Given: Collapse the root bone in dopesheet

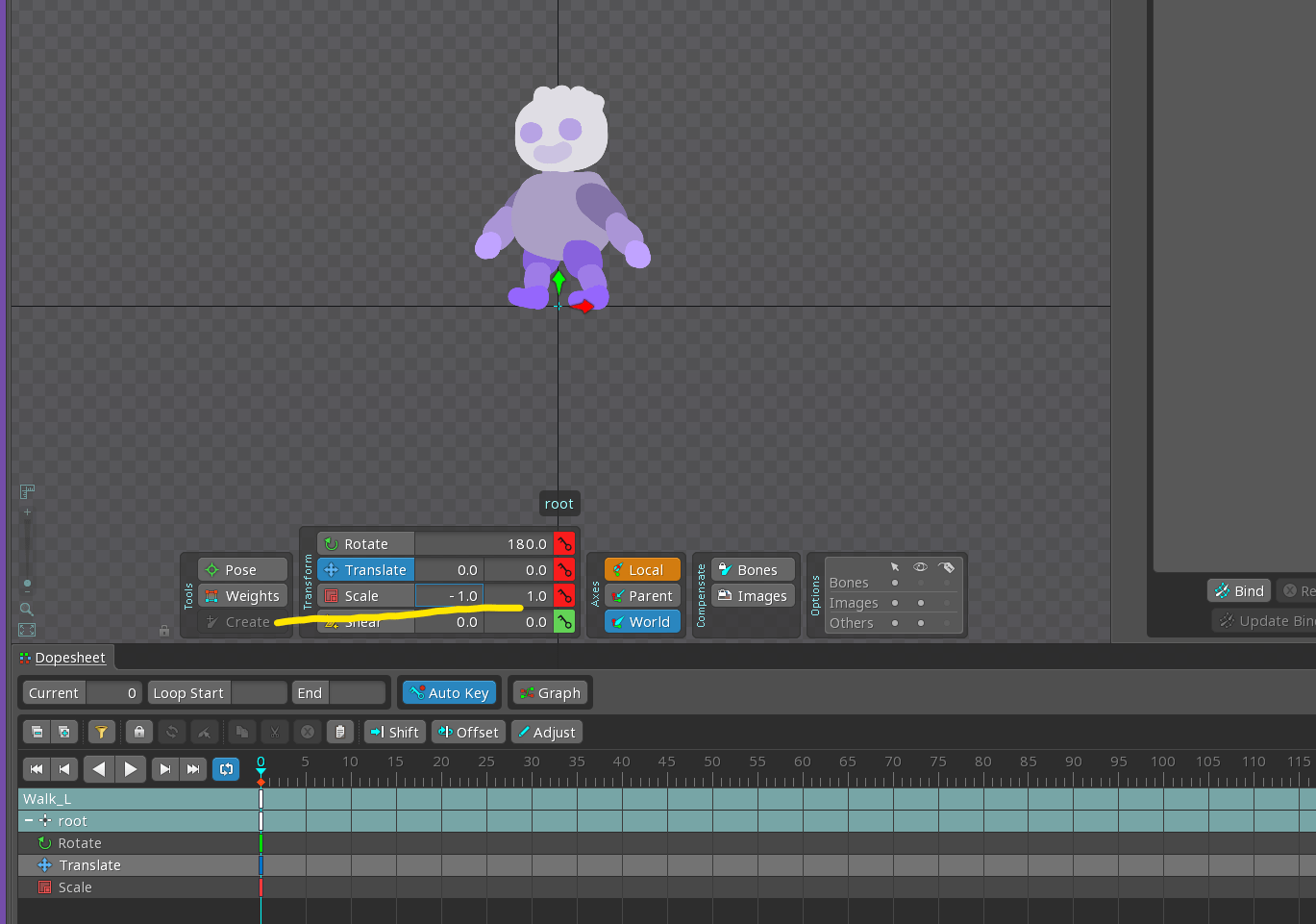Looking at the screenshot, I should (x=29, y=821).
